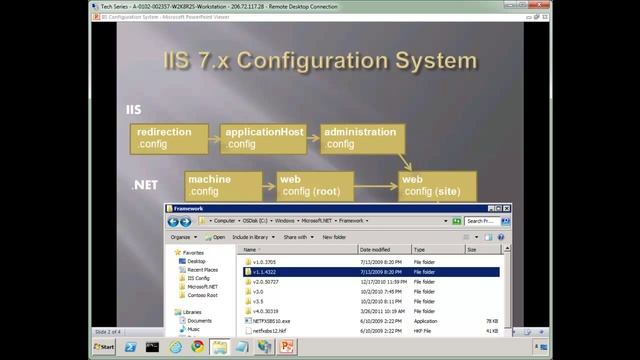
Task: Open Documents library
Action: click(199, 321)
